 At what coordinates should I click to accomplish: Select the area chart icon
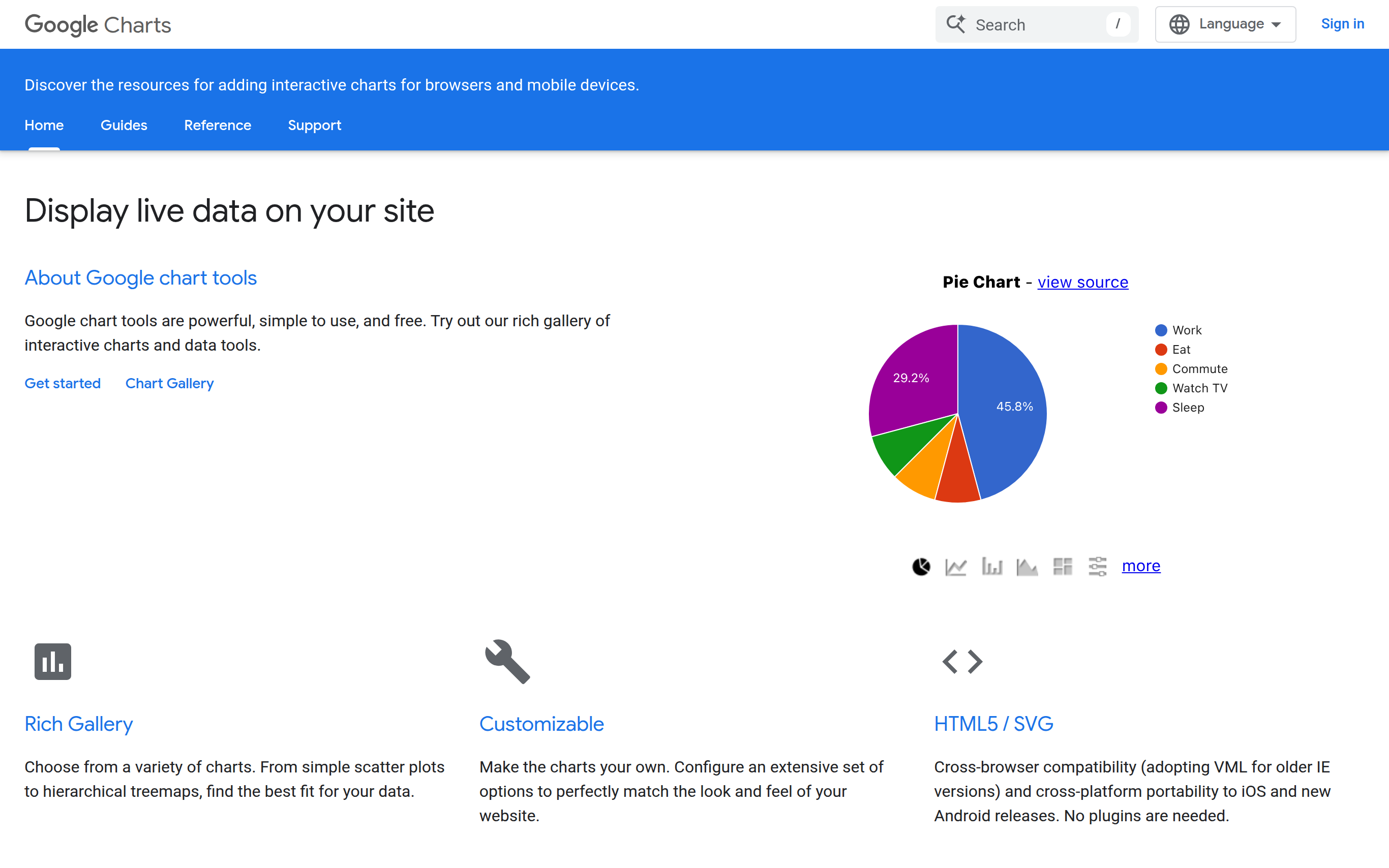(x=1026, y=567)
